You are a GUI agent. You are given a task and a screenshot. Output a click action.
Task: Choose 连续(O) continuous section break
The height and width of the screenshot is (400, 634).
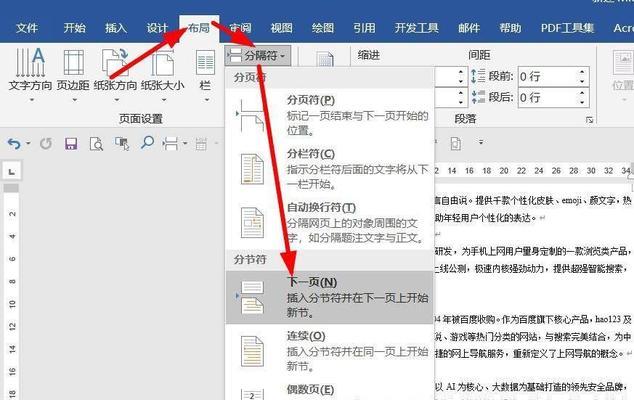[330, 351]
